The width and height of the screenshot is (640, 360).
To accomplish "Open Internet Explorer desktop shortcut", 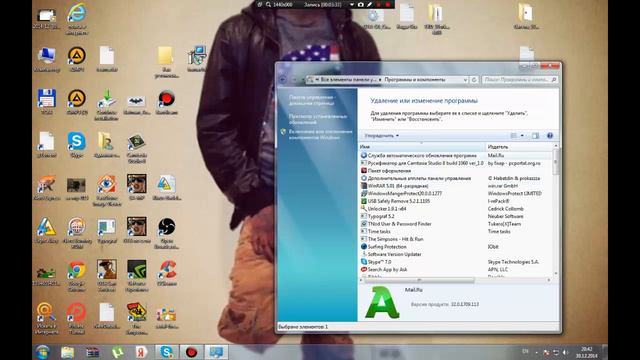I will pos(76,18).
